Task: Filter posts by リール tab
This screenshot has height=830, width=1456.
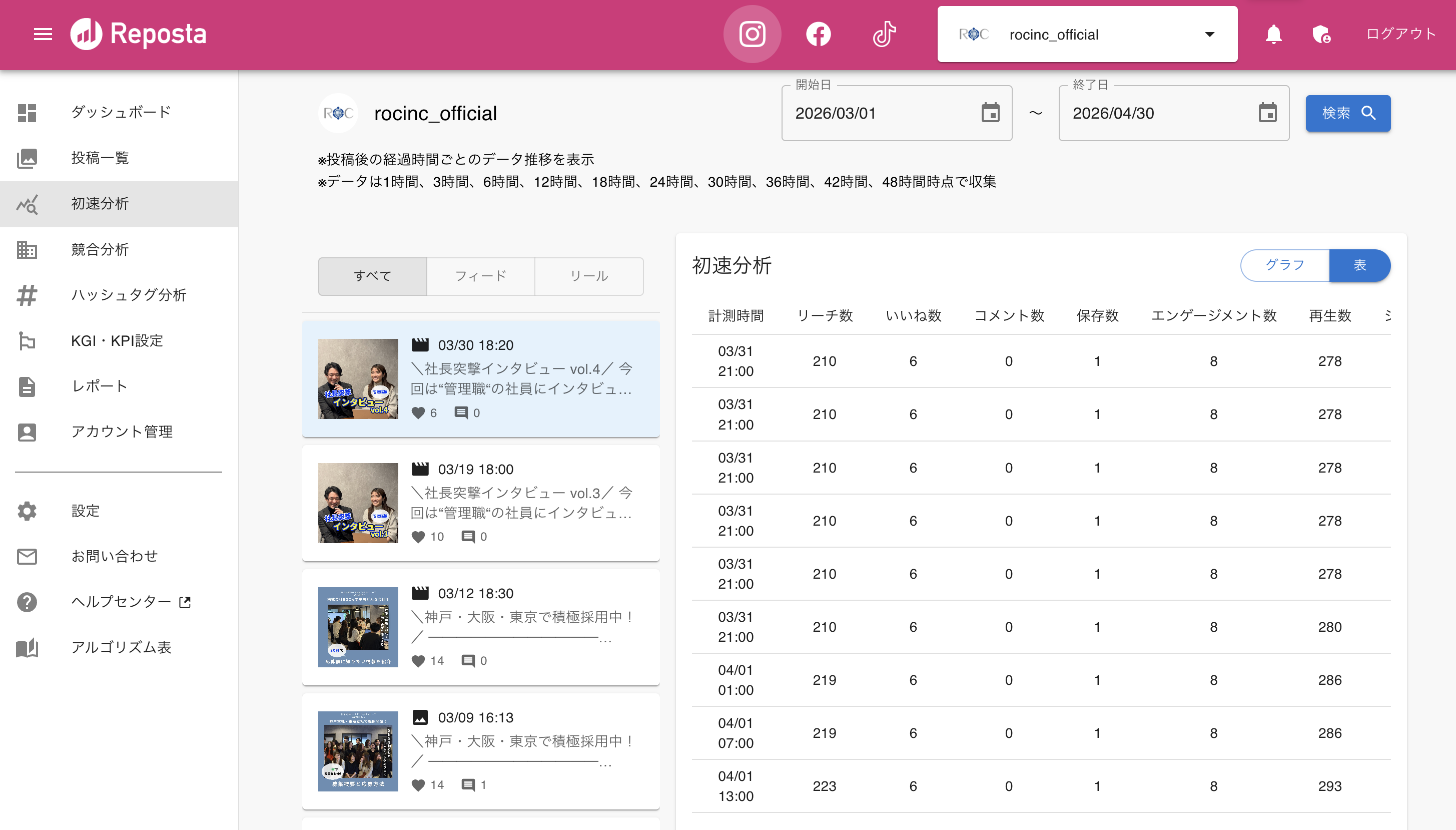Action: [x=589, y=276]
